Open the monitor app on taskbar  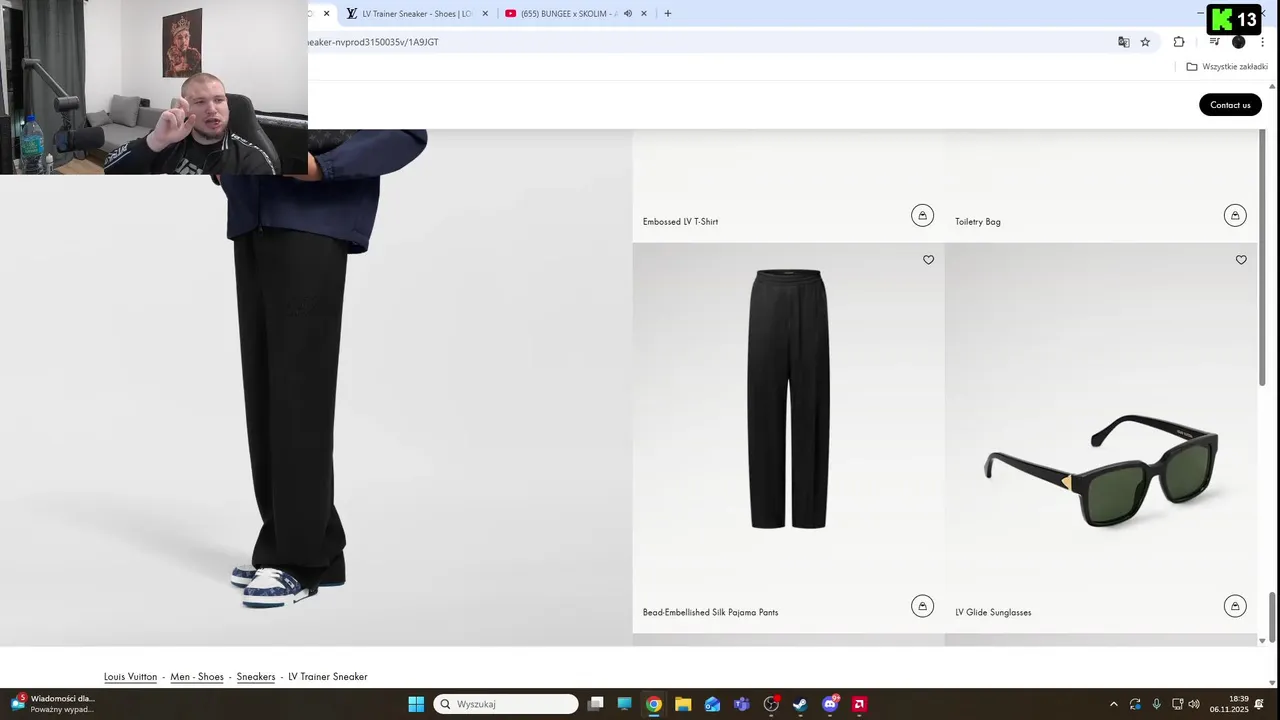click(x=625, y=704)
